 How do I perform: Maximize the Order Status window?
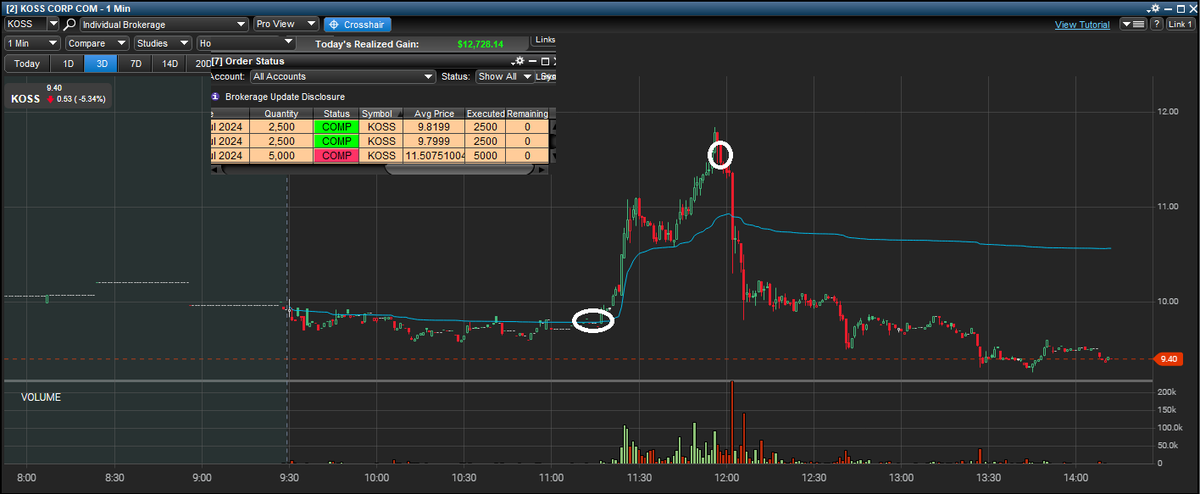click(545, 61)
